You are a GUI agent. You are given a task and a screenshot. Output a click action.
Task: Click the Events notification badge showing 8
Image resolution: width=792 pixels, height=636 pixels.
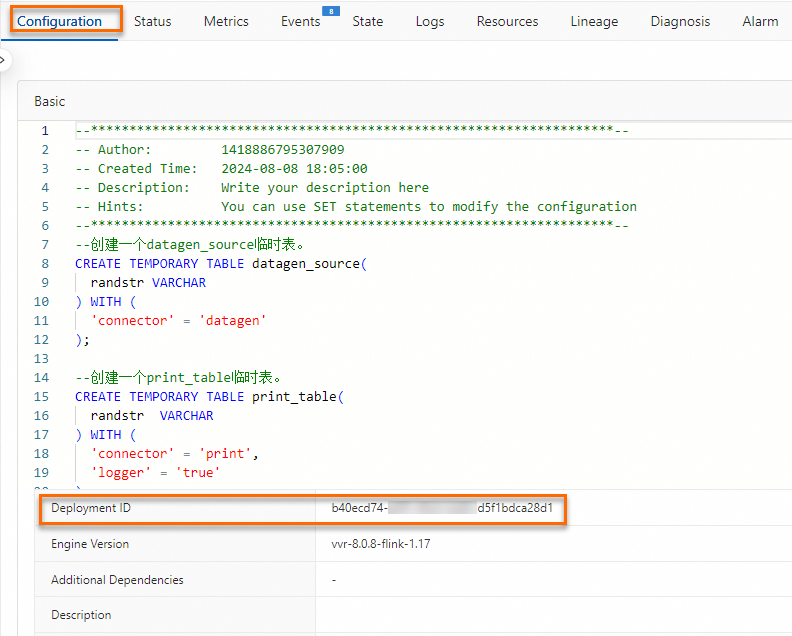click(x=330, y=11)
